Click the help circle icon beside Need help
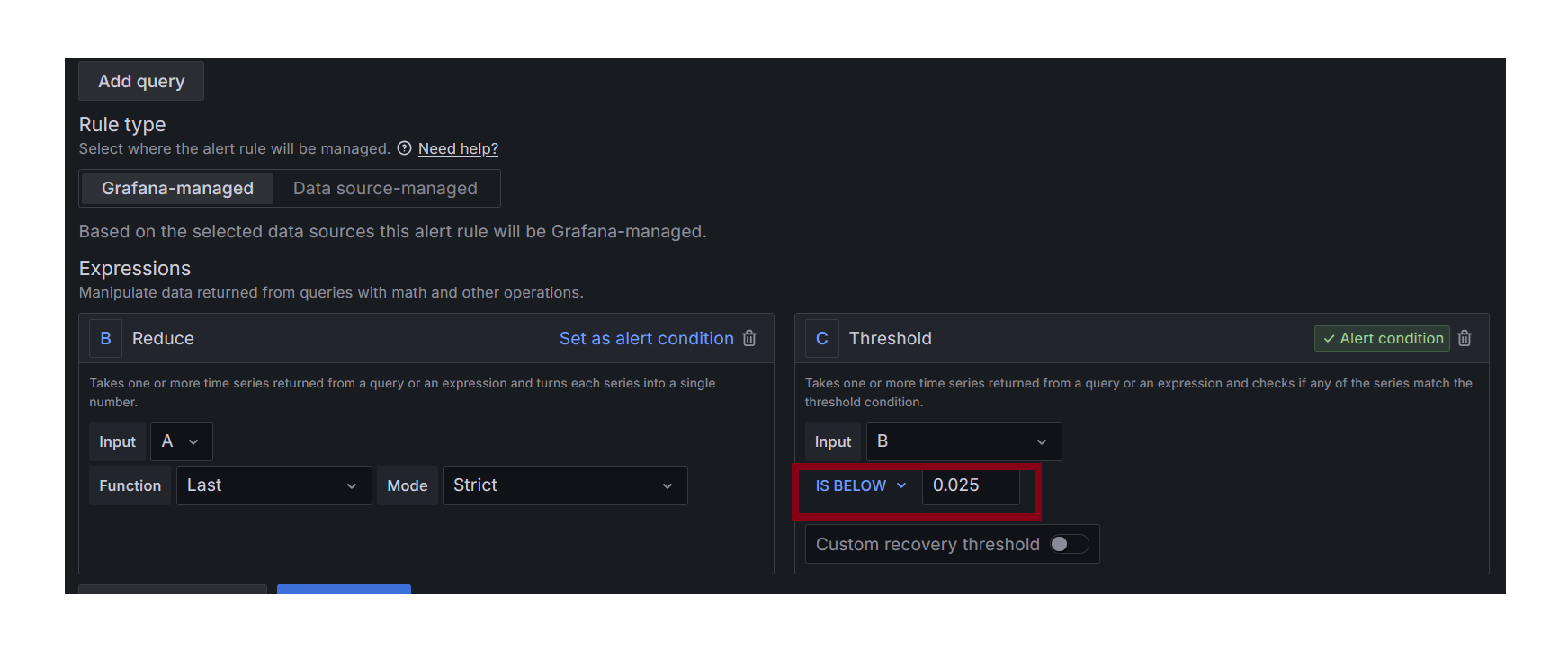 (x=405, y=148)
